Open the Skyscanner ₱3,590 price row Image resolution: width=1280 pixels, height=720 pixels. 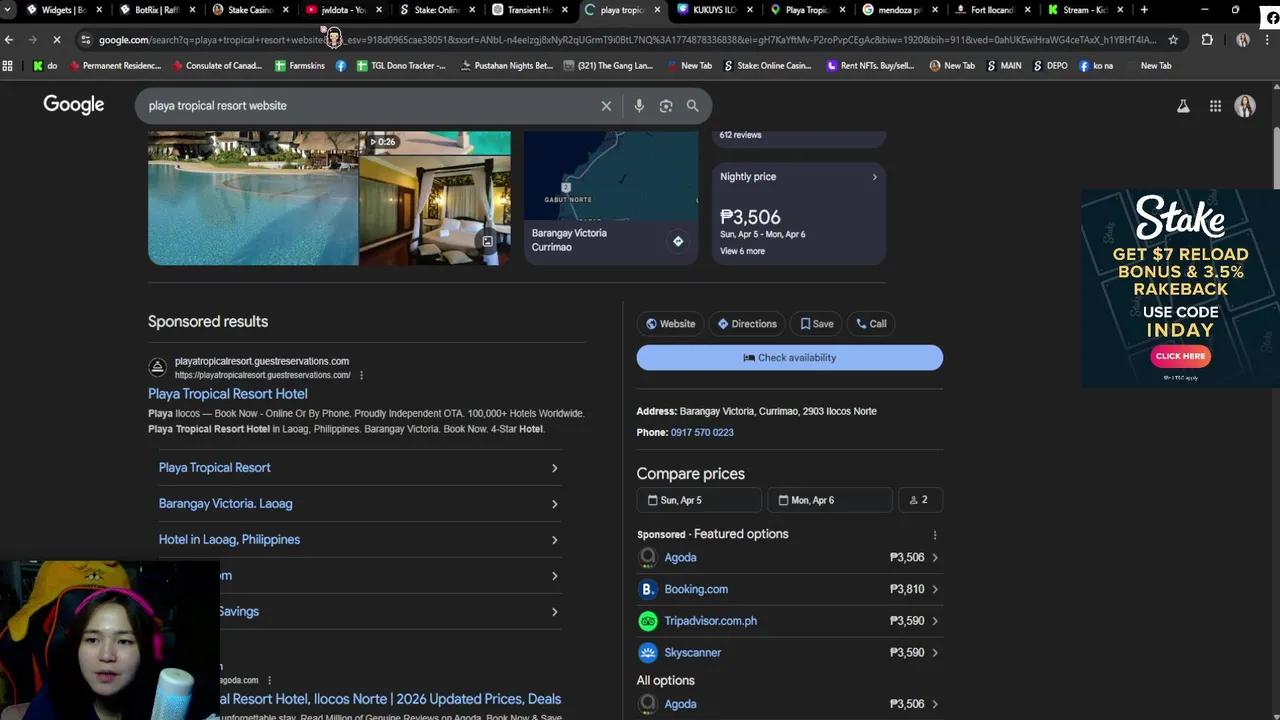(x=789, y=653)
